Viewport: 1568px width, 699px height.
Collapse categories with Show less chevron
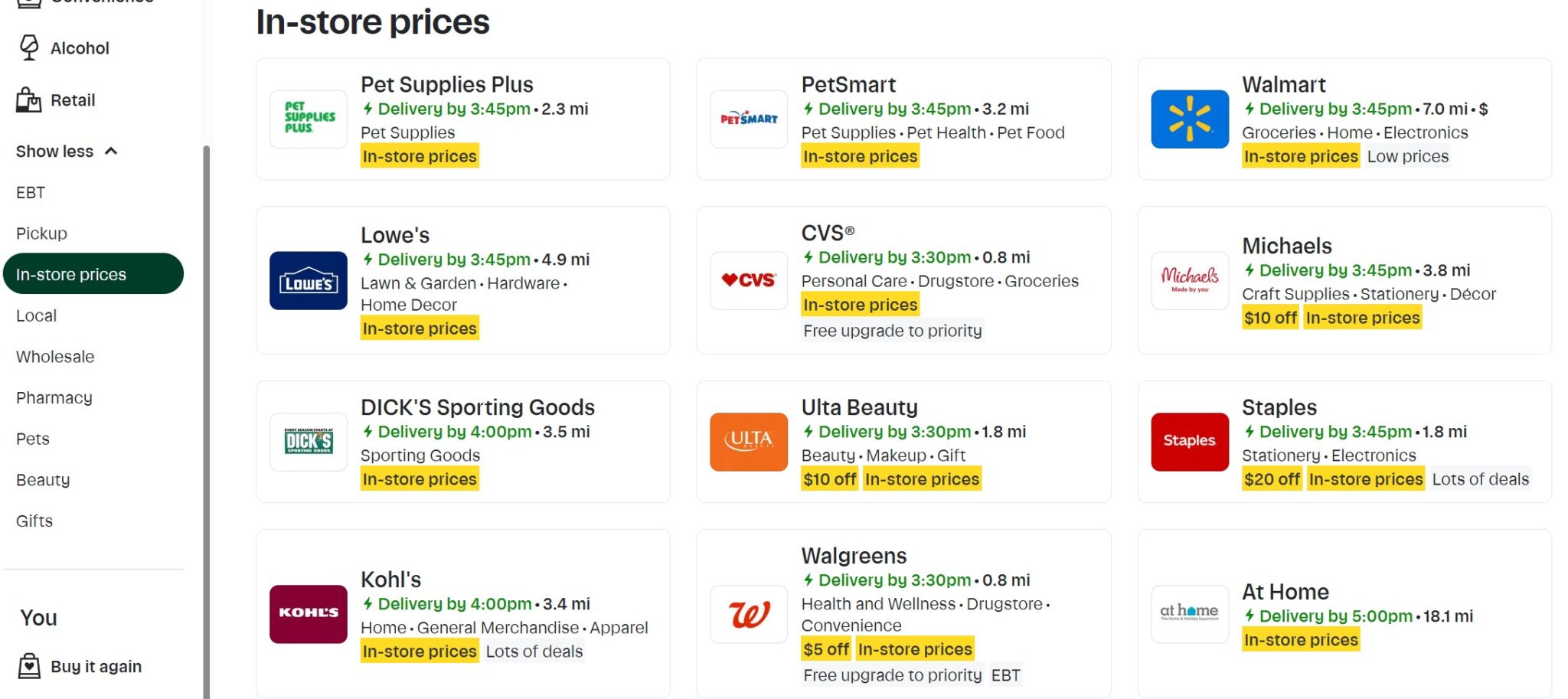point(111,151)
